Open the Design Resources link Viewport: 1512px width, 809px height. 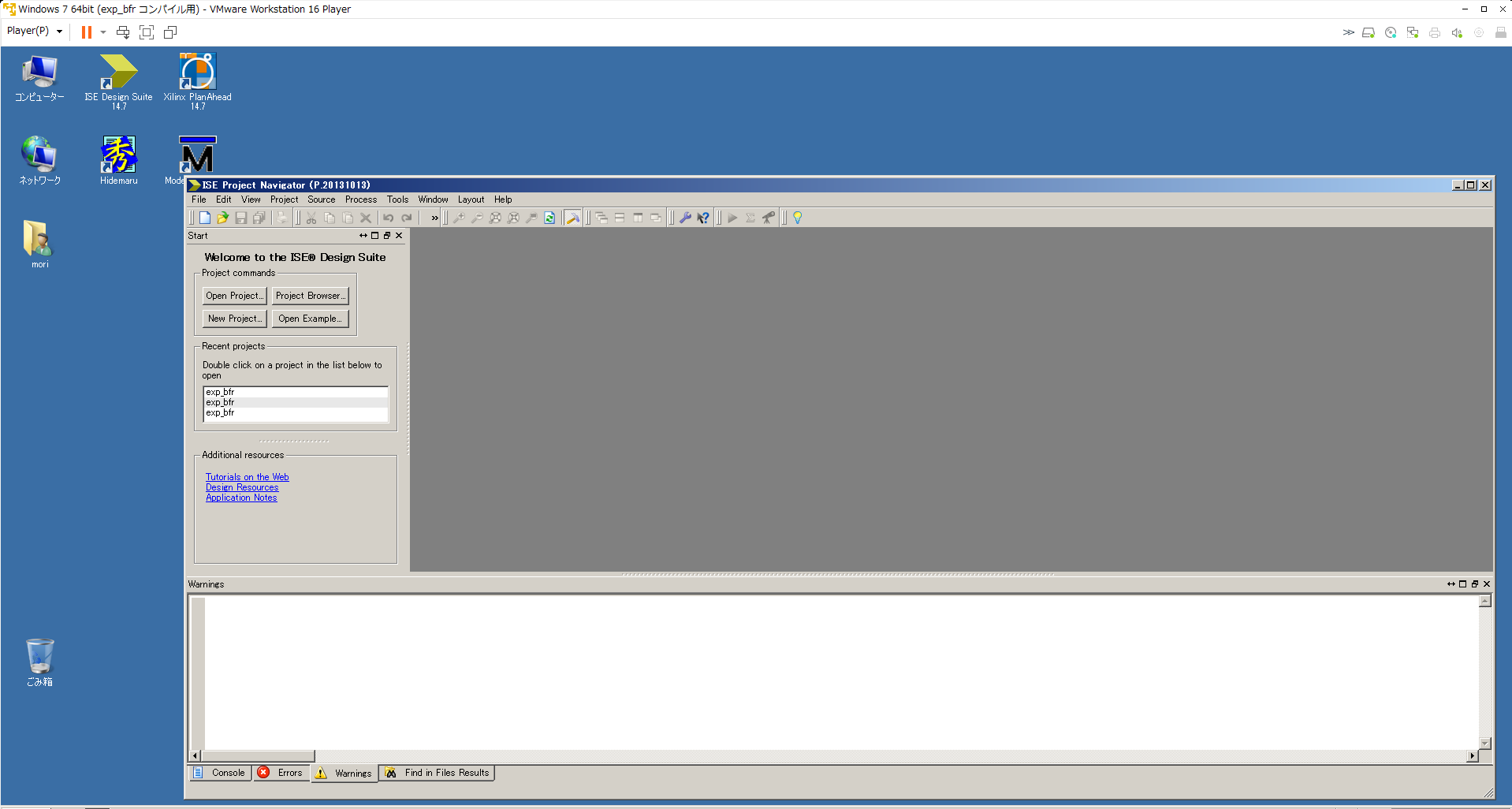point(242,487)
